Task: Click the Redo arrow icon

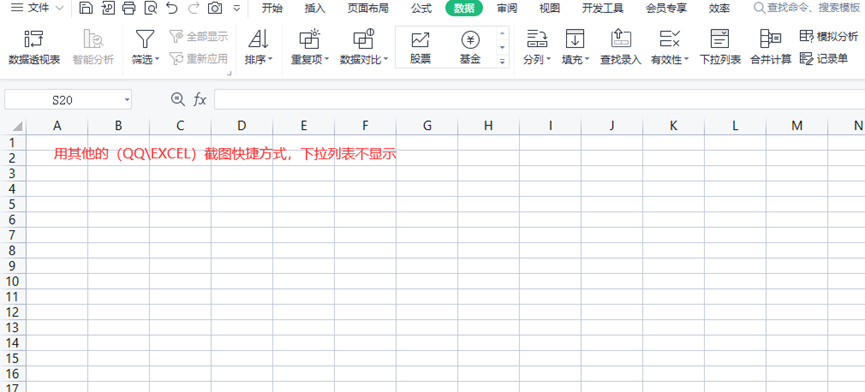Action: (193, 8)
